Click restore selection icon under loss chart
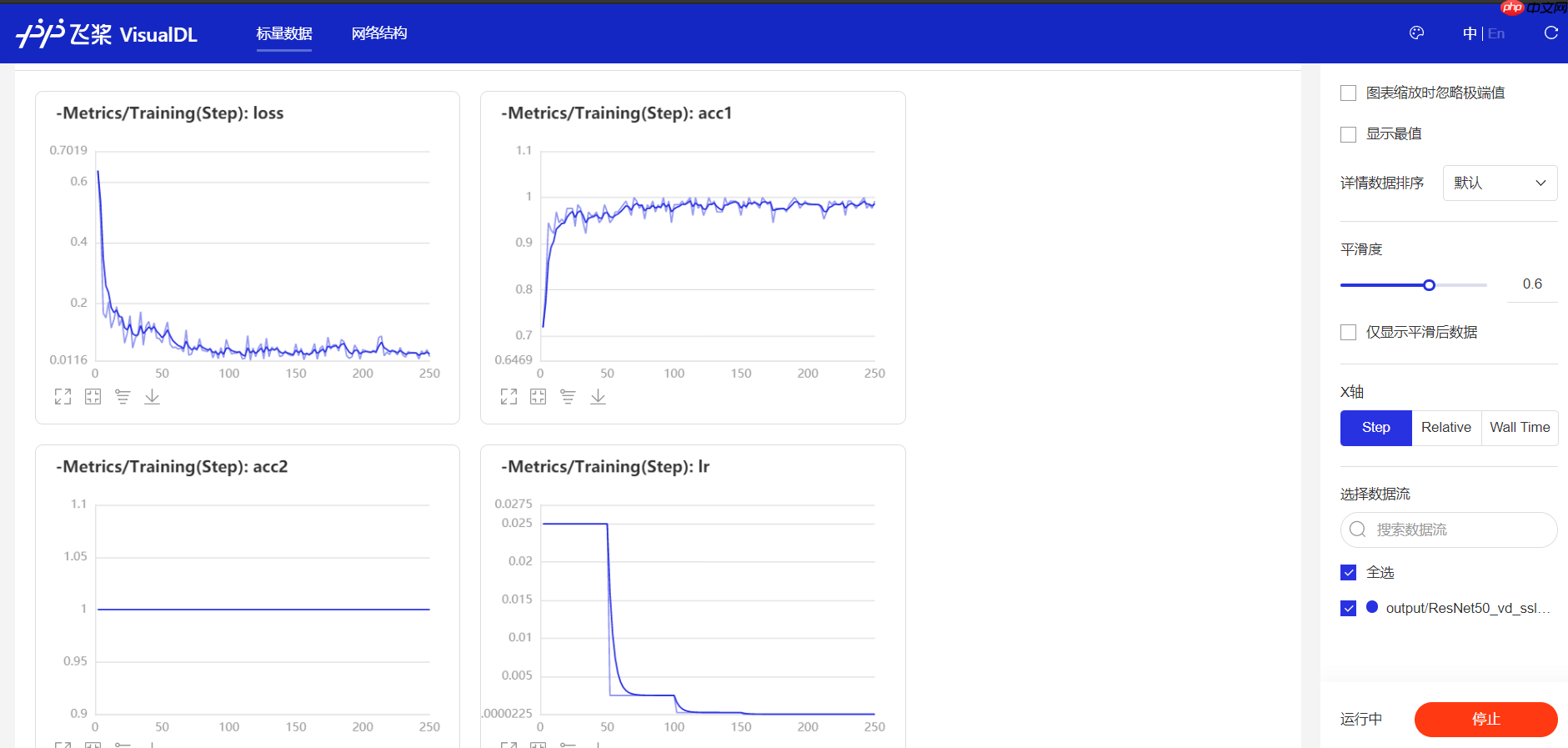The height and width of the screenshot is (748, 1568). (93, 397)
